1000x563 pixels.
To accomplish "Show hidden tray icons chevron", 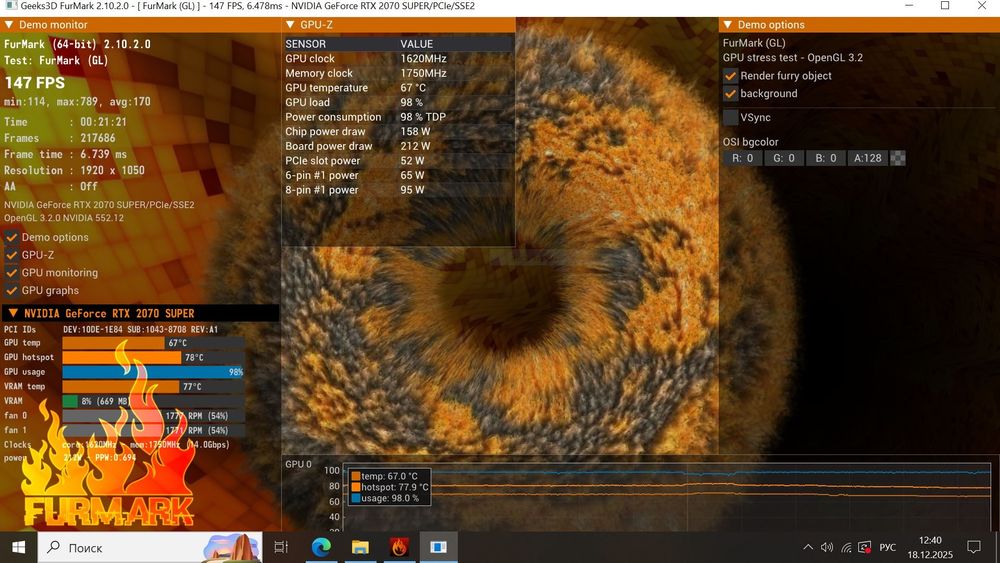I will point(808,547).
